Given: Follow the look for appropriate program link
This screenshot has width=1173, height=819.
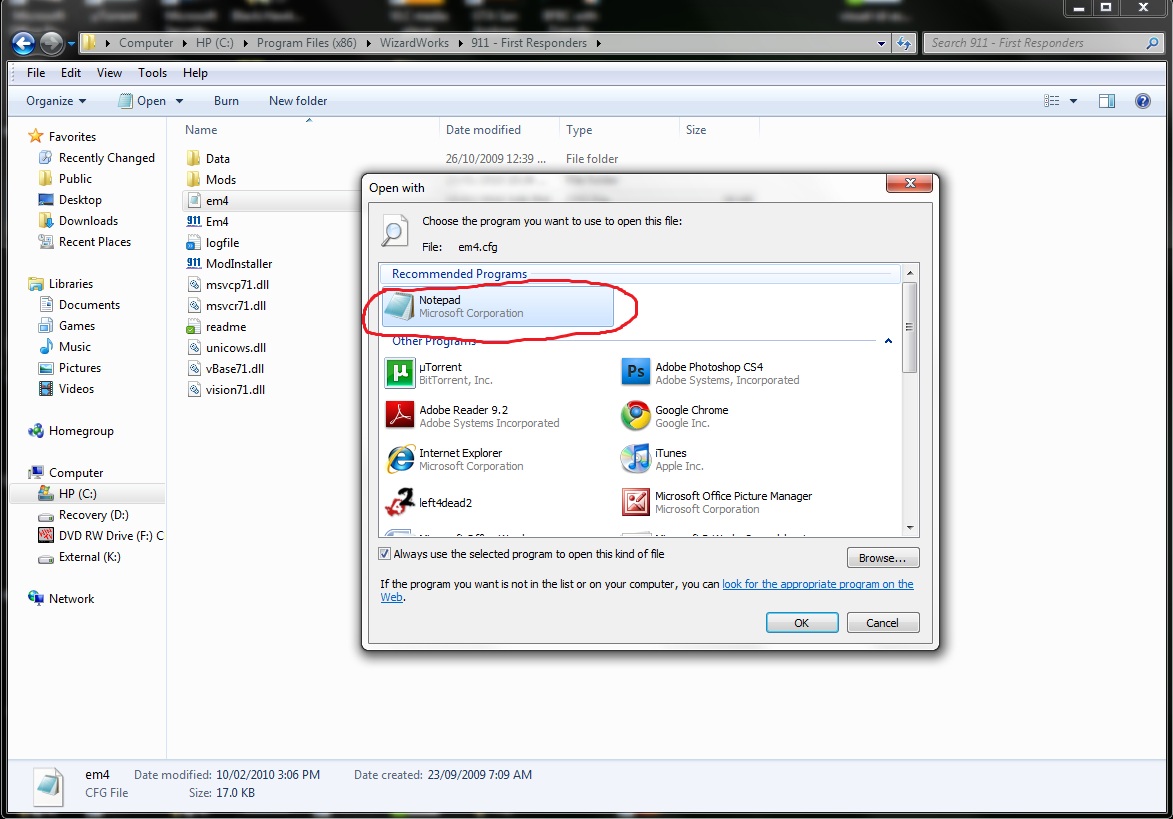Looking at the screenshot, I should click(817, 584).
